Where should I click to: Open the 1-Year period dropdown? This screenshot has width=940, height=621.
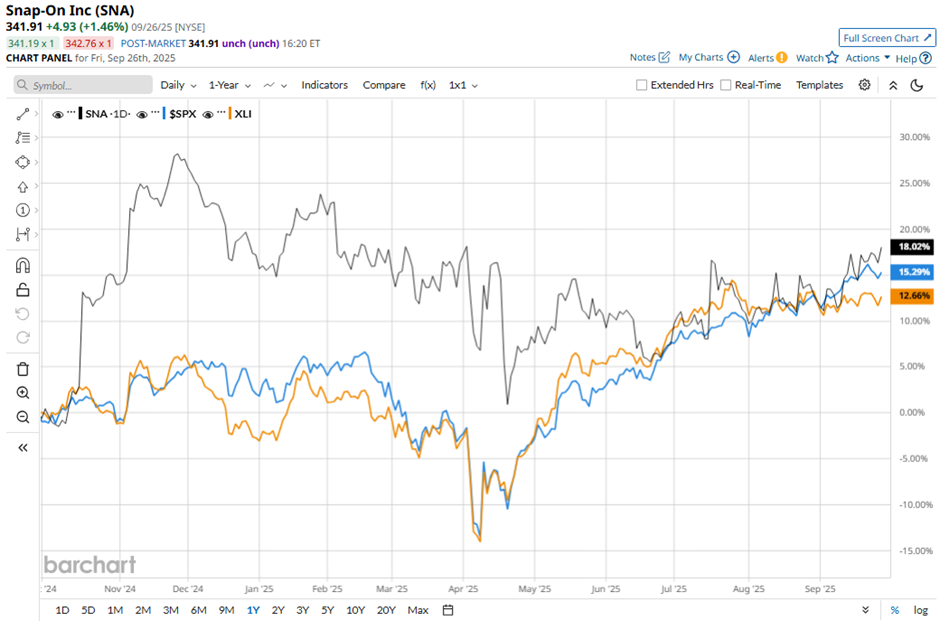(230, 85)
